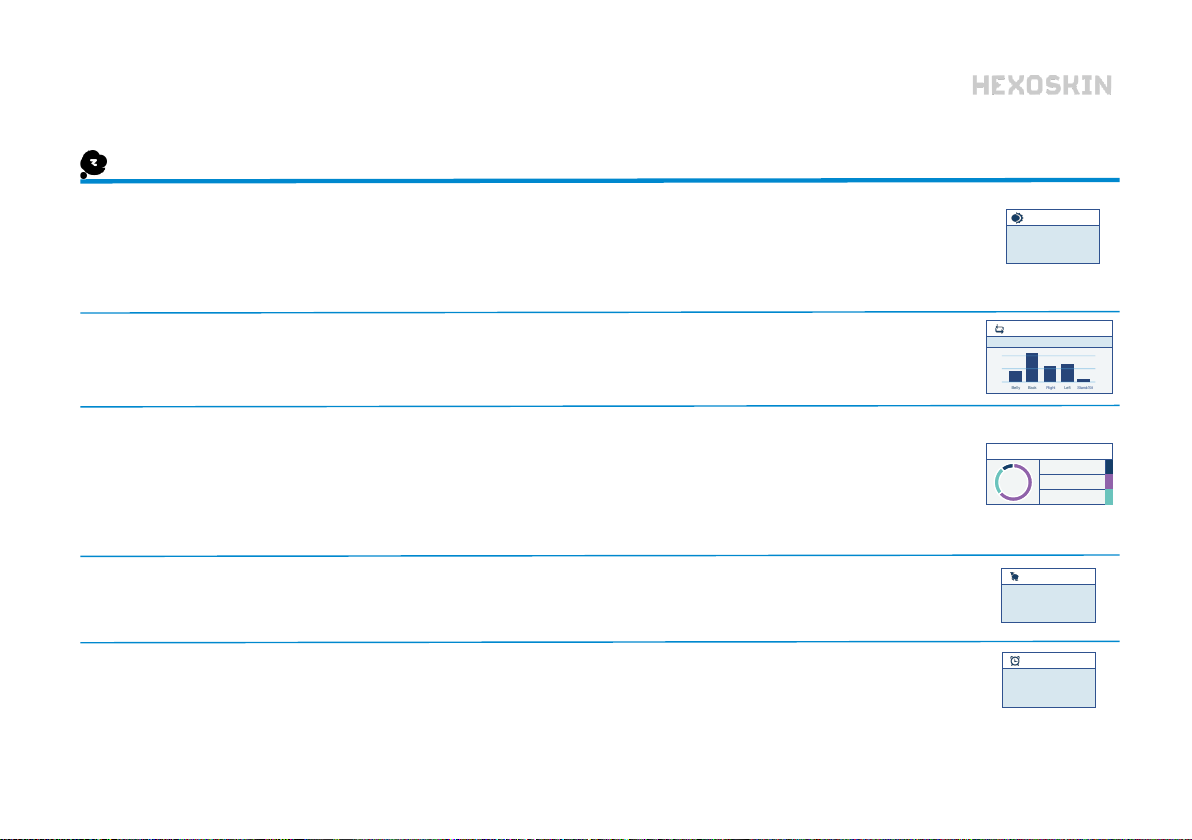Click the sheep icon
Image resolution: width=1192 pixels, height=840 pixels.
(x=1014, y=576)
